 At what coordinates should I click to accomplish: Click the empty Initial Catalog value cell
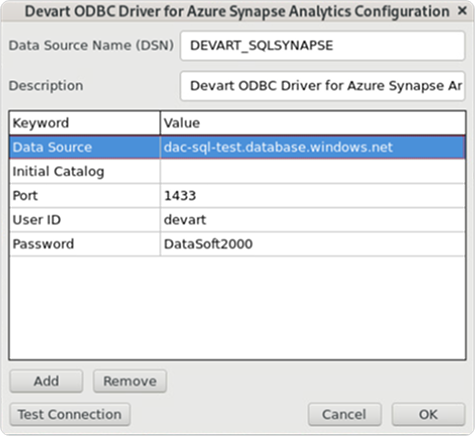click(313, 171)
